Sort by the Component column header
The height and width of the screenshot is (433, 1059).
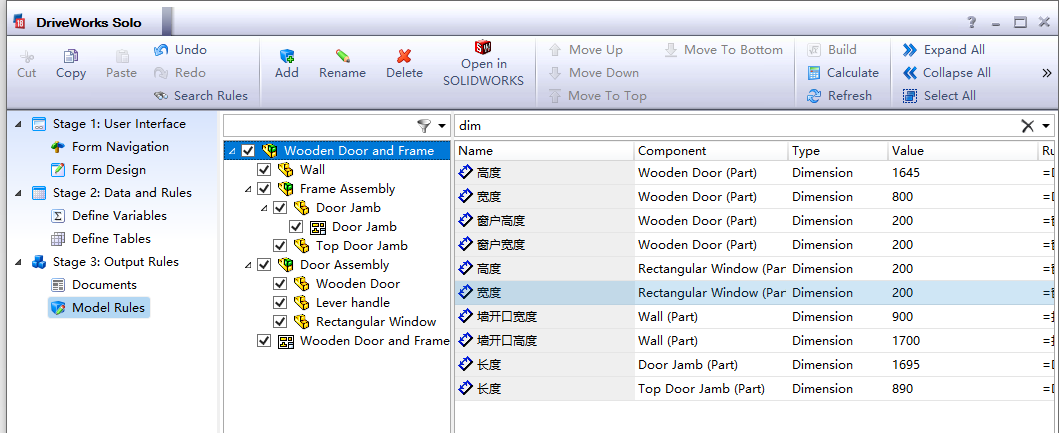711,151
